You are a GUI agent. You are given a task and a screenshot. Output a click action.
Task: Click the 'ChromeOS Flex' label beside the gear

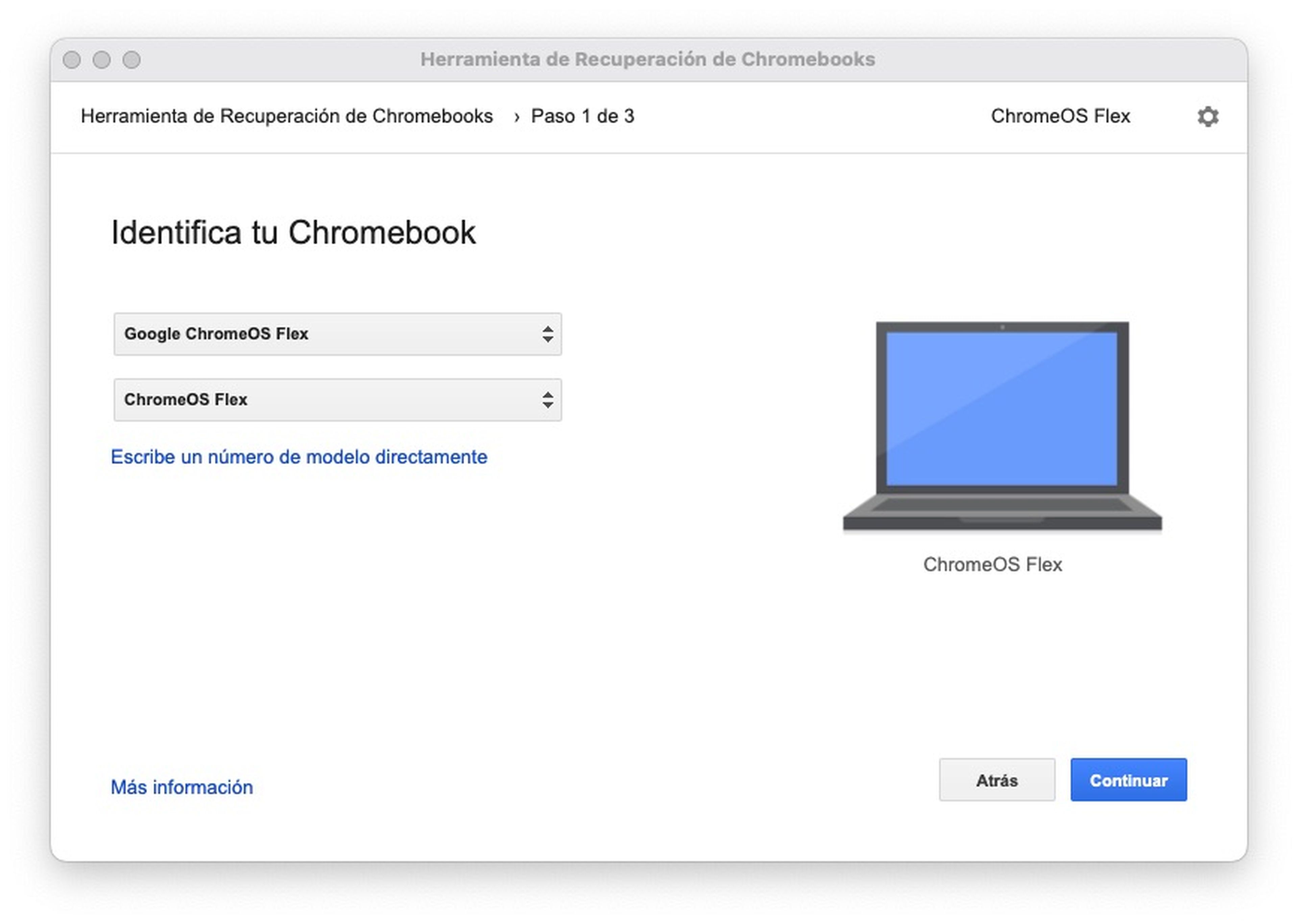1060,116
